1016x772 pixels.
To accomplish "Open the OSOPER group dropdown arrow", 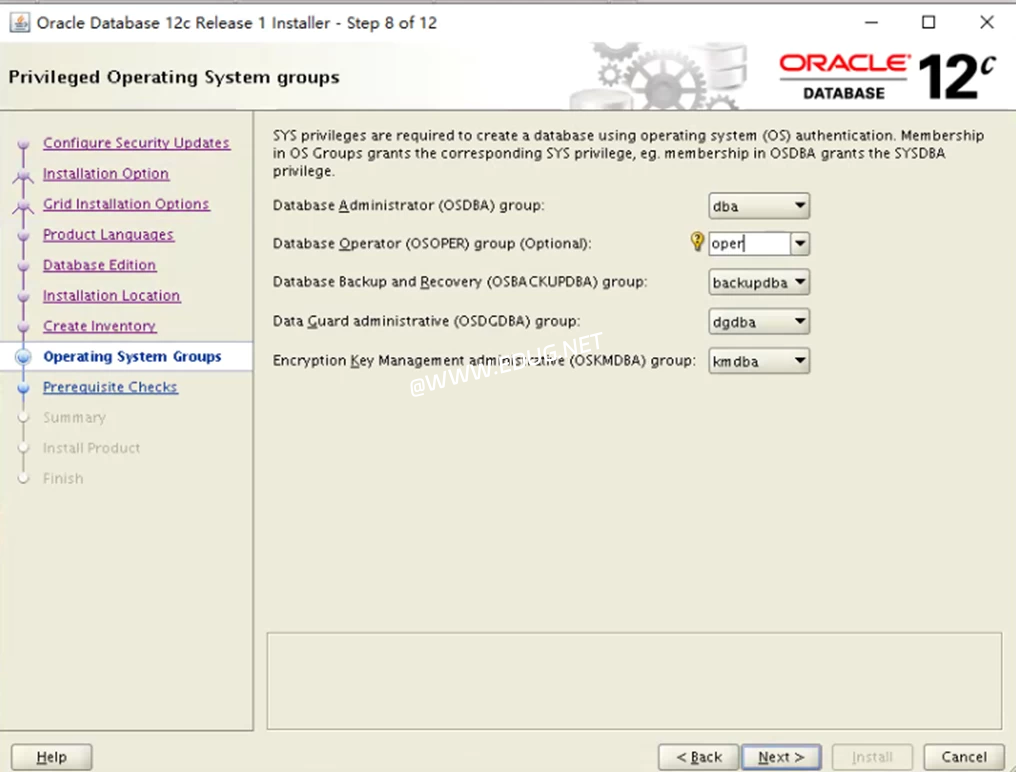I will (800, 244).
